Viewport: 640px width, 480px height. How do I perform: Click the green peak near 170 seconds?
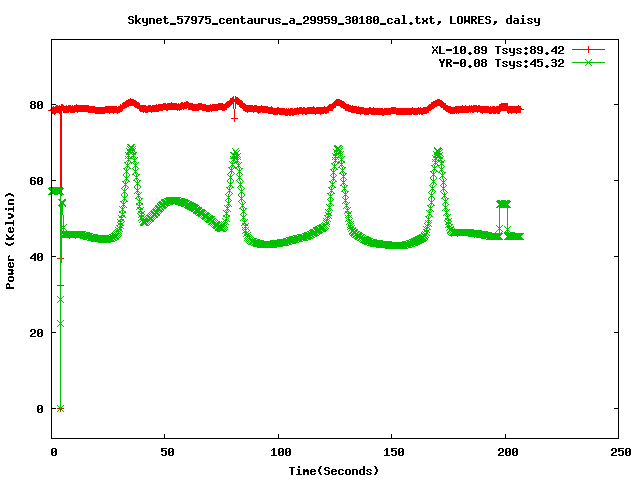[x=438, y=153]
